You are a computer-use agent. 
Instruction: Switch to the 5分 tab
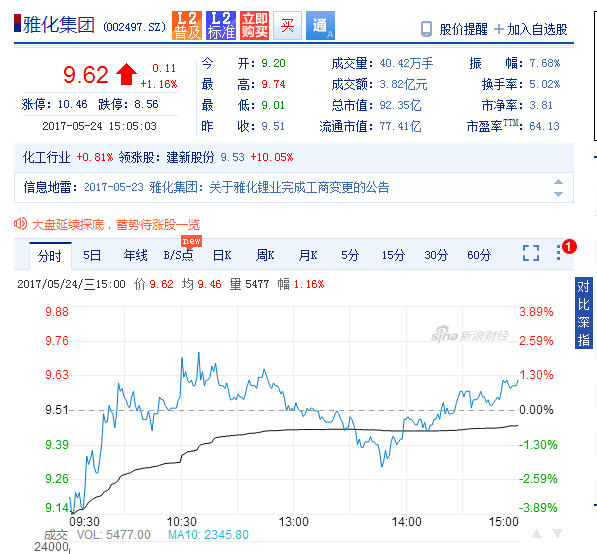click(350, 255)
